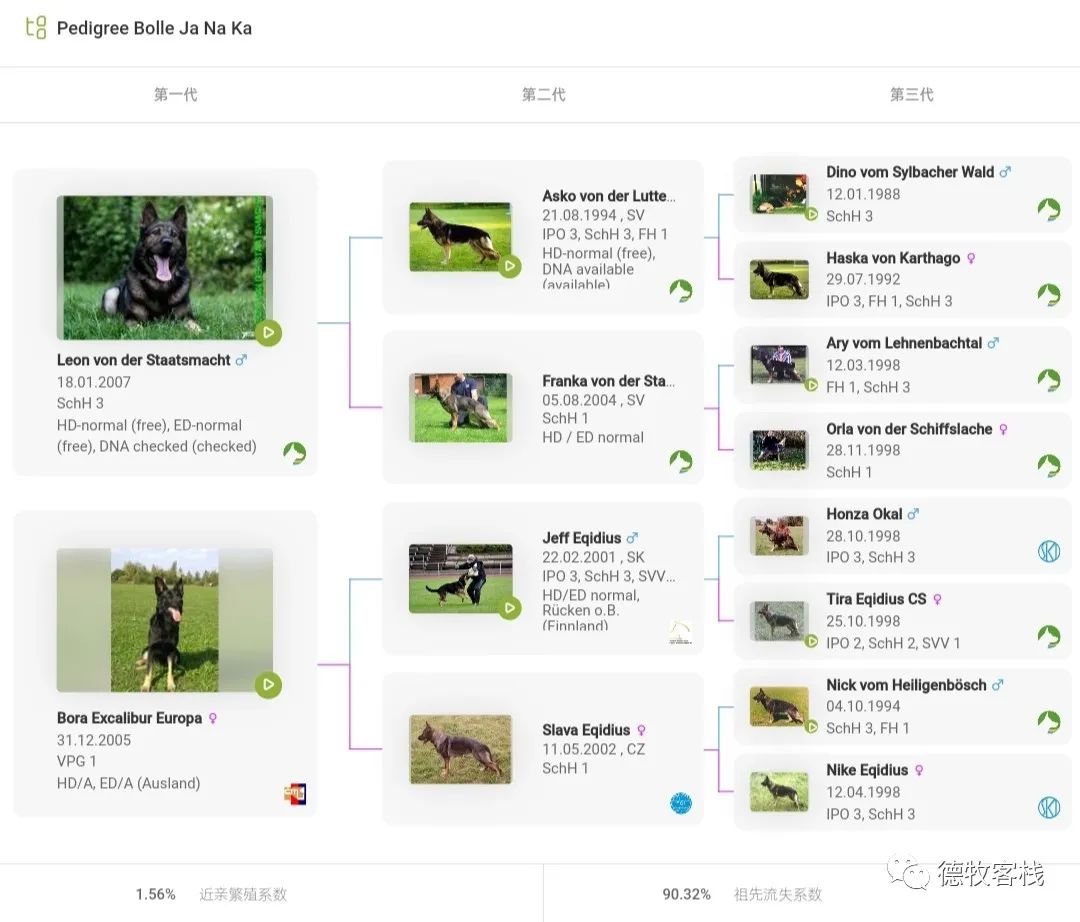This screenshot has width=1080, height=922.
Task: Click green dog-head badge on Asko's card
Action: pyautogui.click(x=681, y=291)
